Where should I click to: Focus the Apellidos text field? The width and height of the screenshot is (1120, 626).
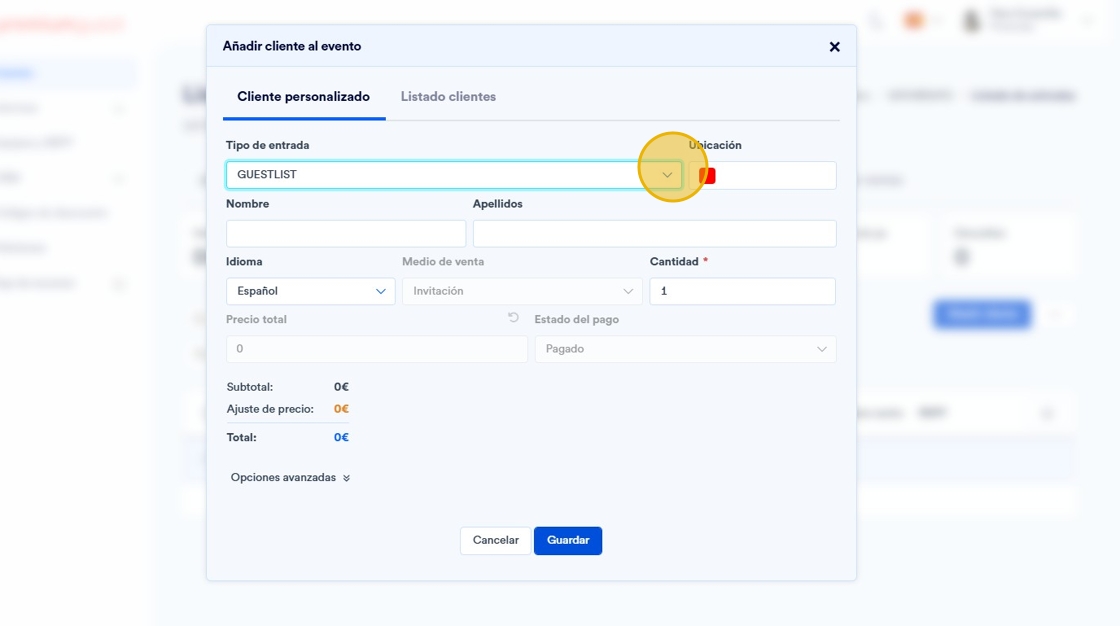click(x=654, y=234)
